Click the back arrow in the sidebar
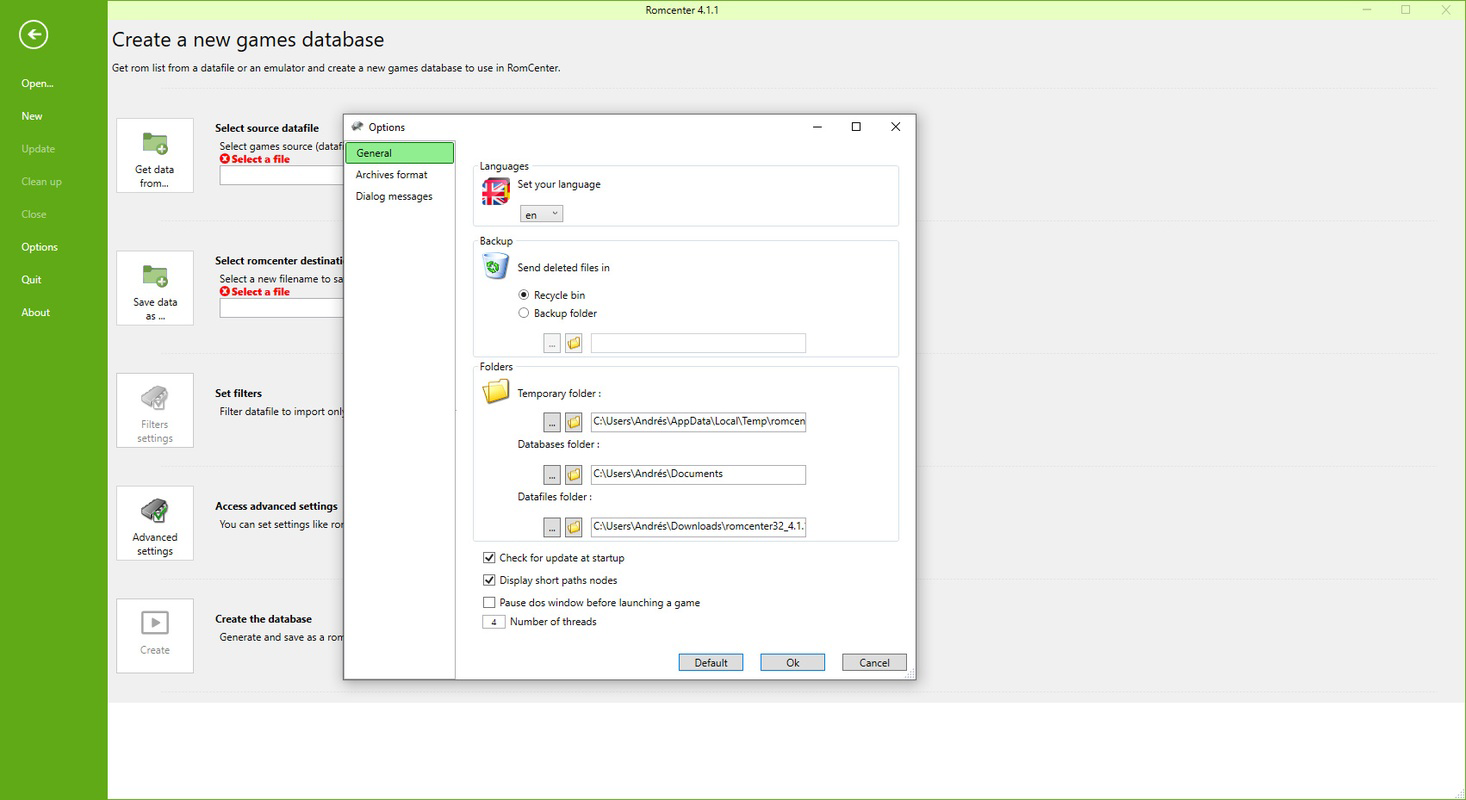 (x=33, y=35)
